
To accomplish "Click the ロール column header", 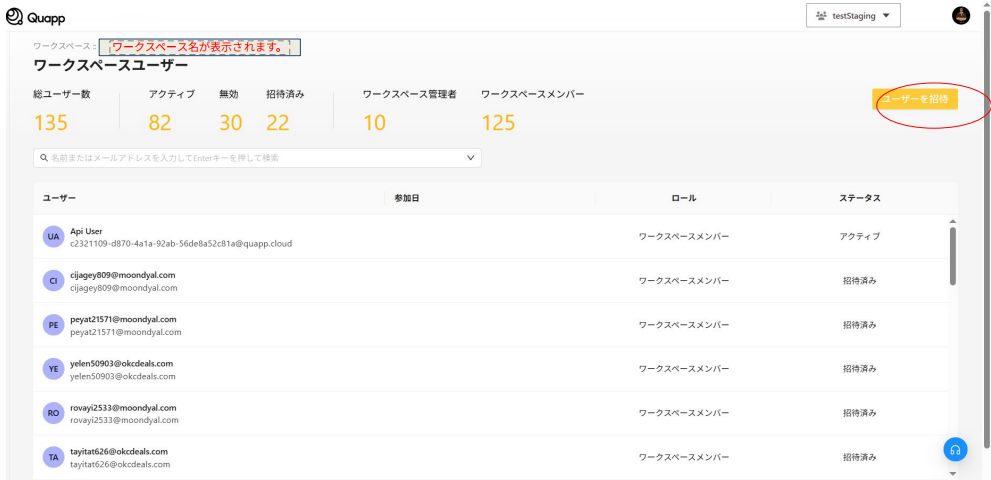I will pyautogui.click(x=684, y=198).
